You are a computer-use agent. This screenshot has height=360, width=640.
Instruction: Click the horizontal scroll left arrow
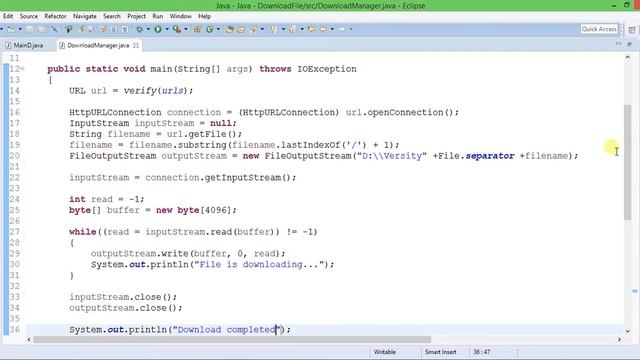pyautogui.click(x=29, y=340)
